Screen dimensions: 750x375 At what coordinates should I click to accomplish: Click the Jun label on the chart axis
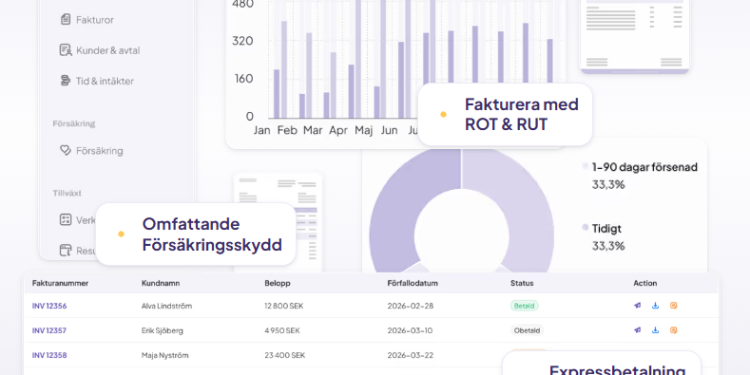click(389, 130)
